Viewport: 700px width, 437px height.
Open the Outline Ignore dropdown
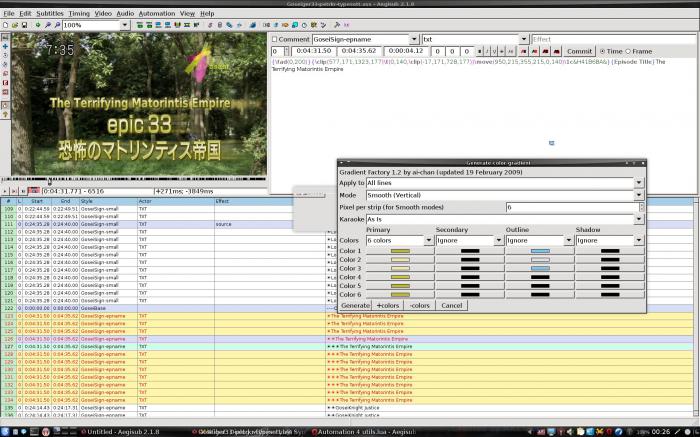(x=569, y=240)
